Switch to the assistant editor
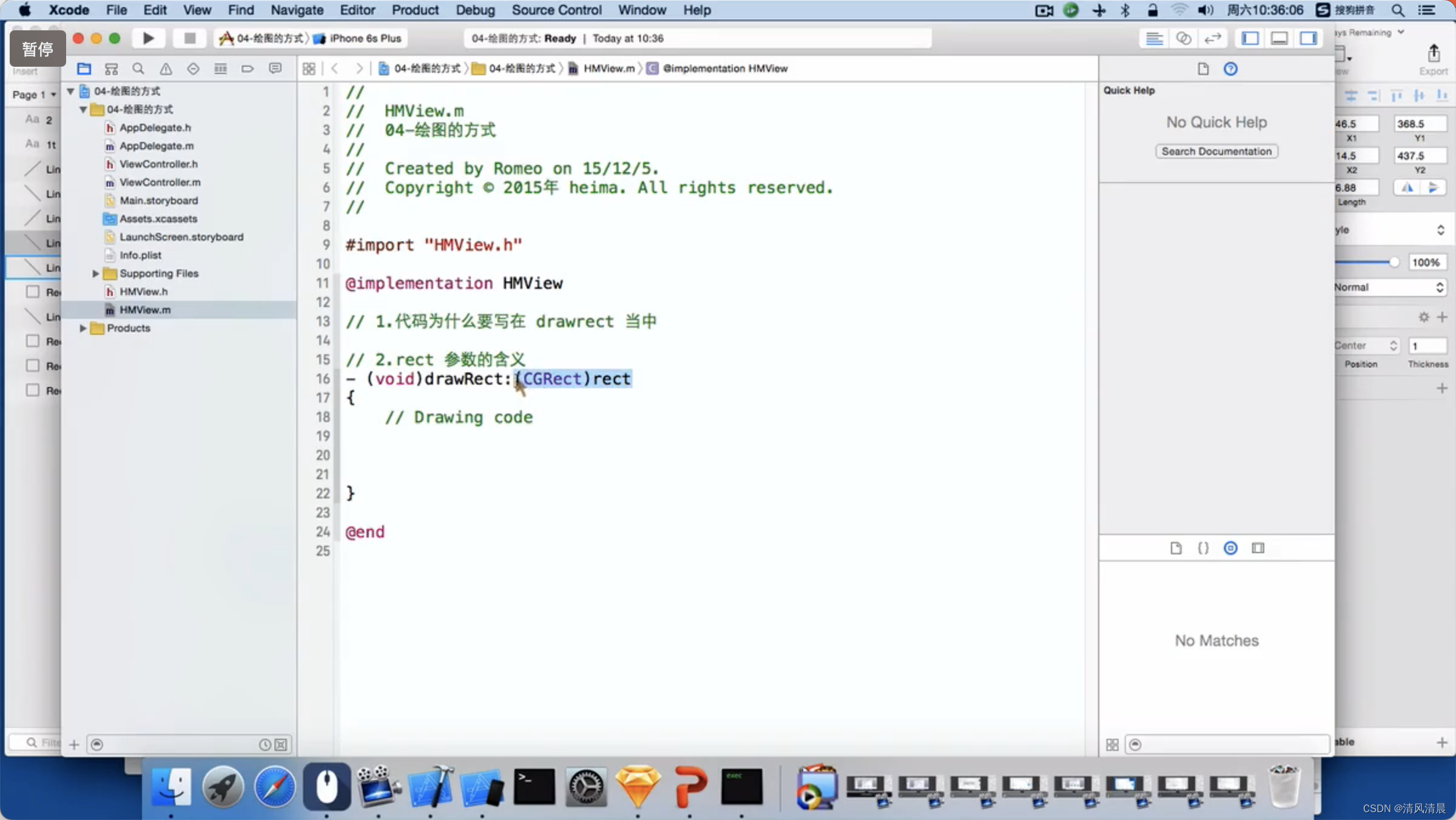The image size is (1456, 820). [1183, 39]
